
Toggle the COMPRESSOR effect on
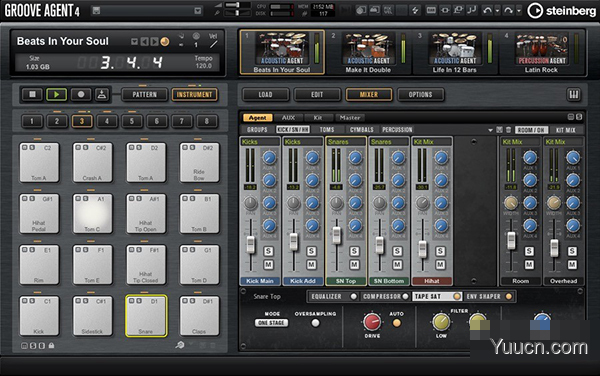(x=405, y=296)
